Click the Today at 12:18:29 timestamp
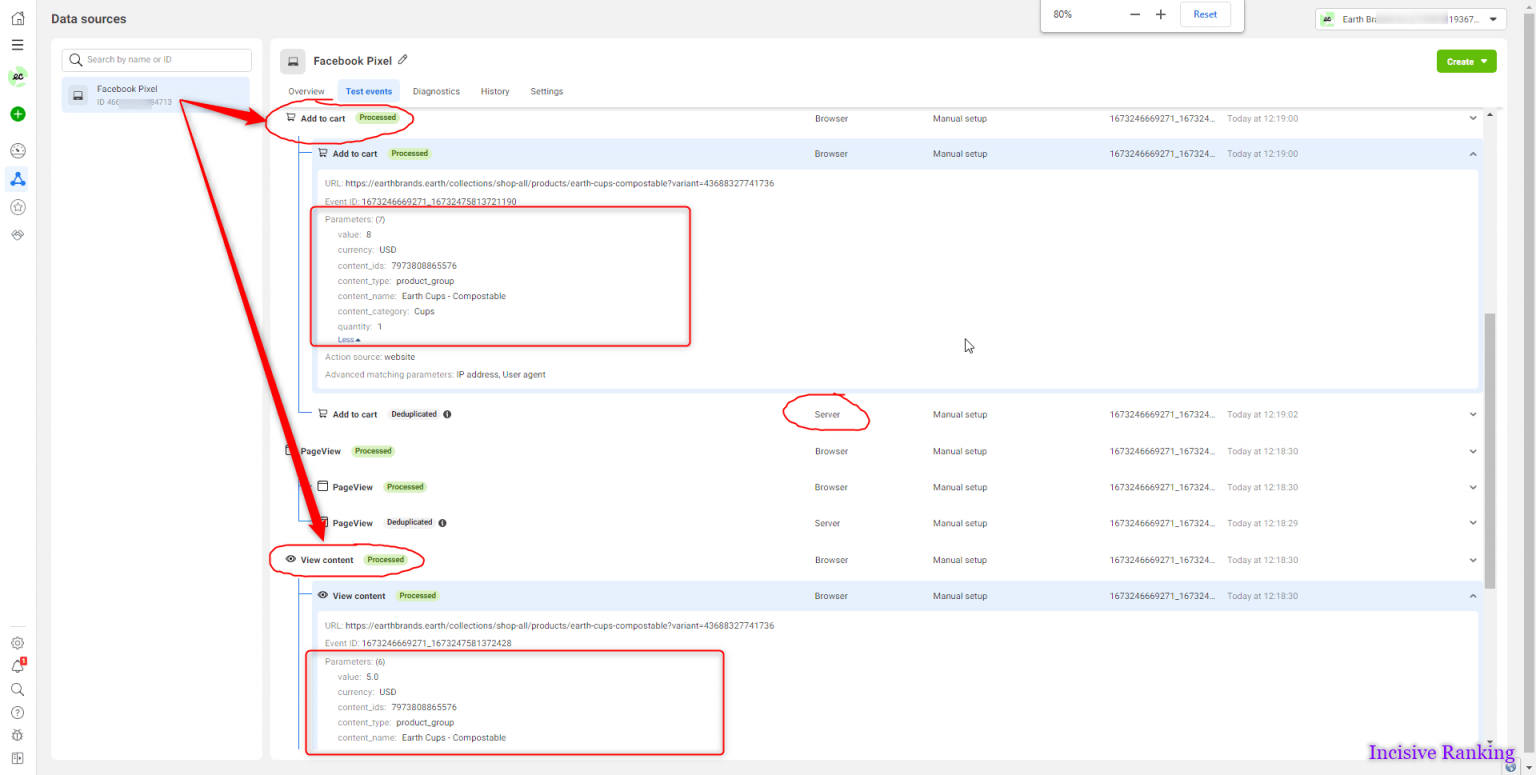 point(1262,523)
